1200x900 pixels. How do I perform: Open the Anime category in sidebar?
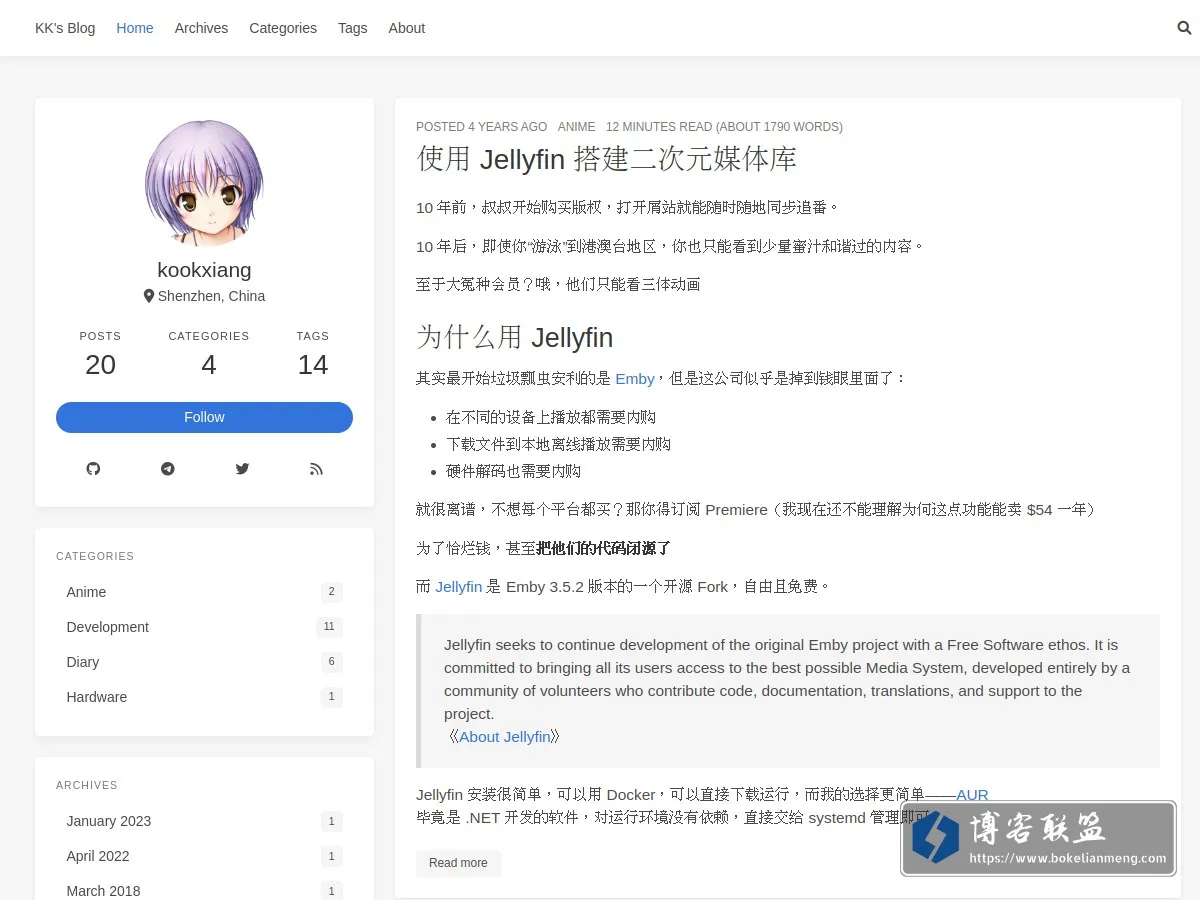(x=204, y=592)
